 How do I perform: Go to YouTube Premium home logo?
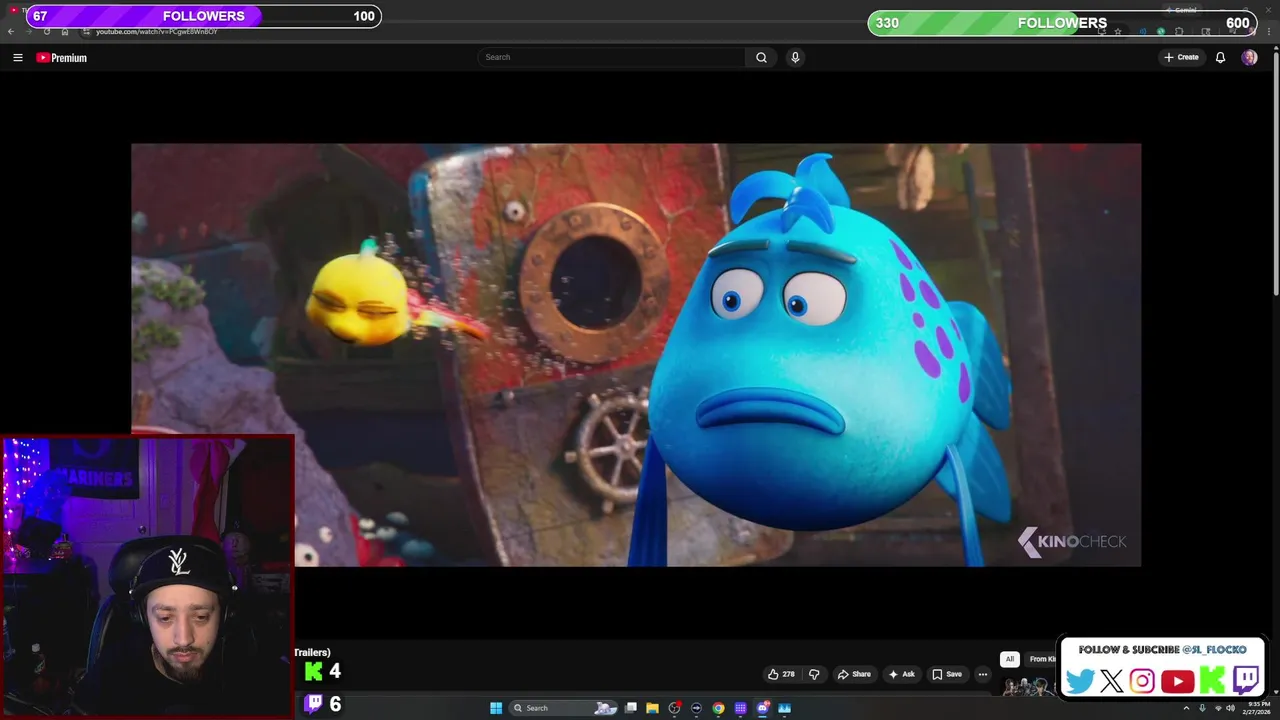coord(62,58)
